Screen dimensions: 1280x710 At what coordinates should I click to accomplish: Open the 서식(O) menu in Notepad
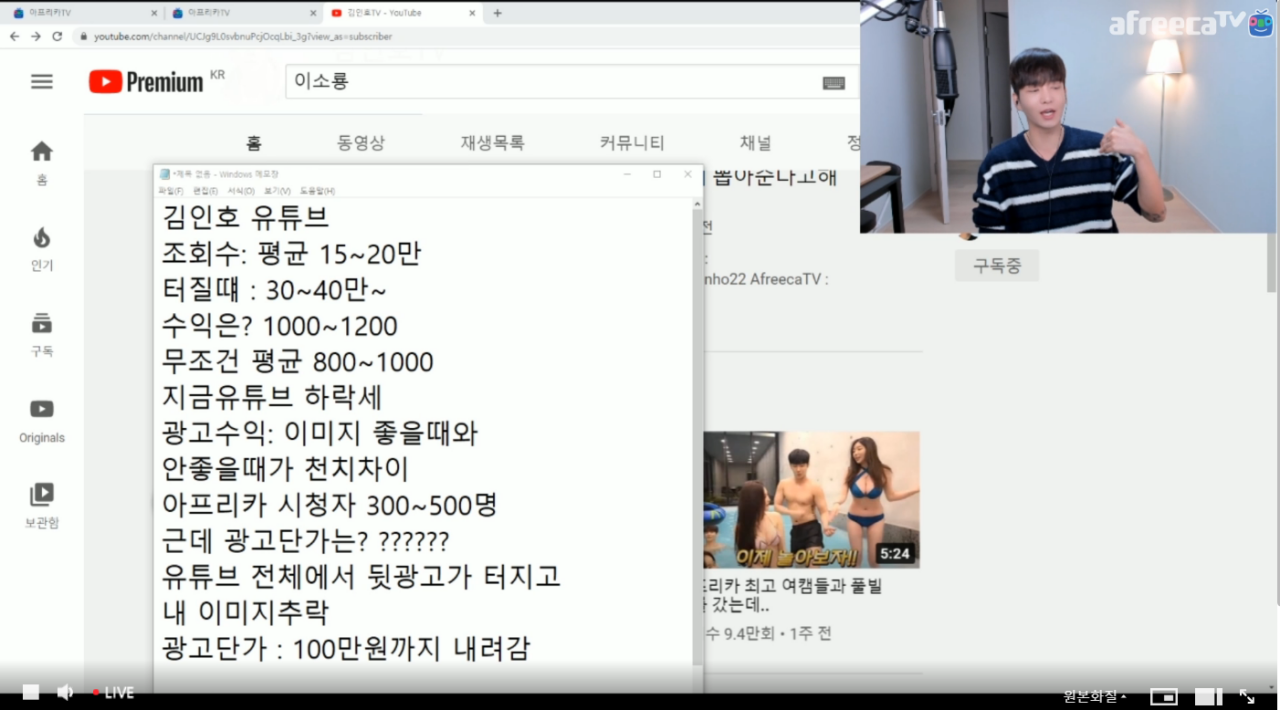click(241, 191)
